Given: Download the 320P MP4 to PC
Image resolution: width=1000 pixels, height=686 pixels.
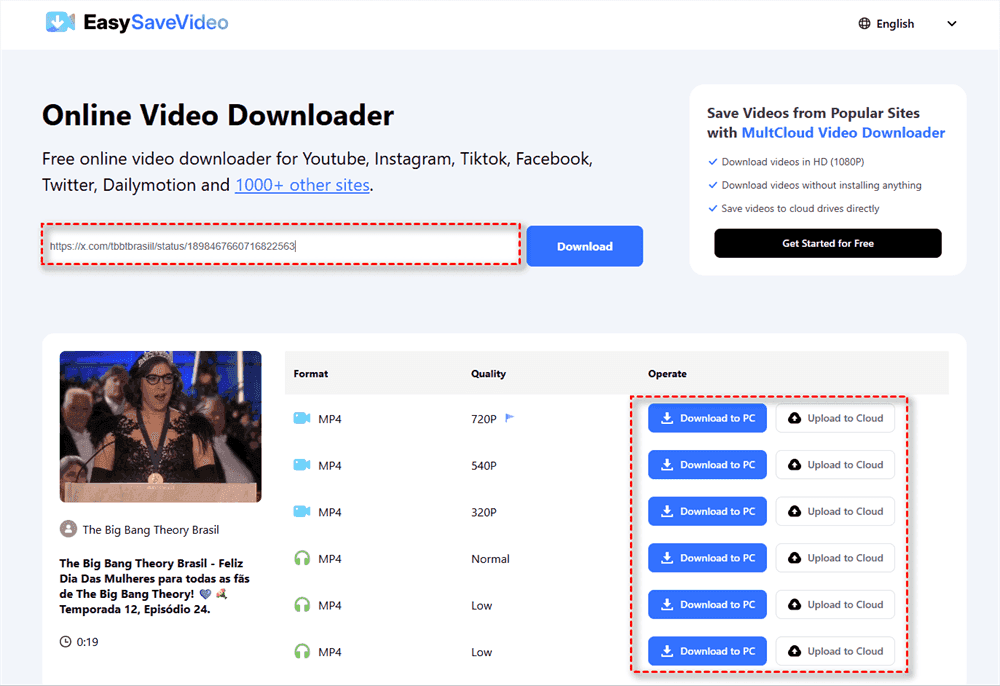Looking at the screenshot, I should click(707, 511).
